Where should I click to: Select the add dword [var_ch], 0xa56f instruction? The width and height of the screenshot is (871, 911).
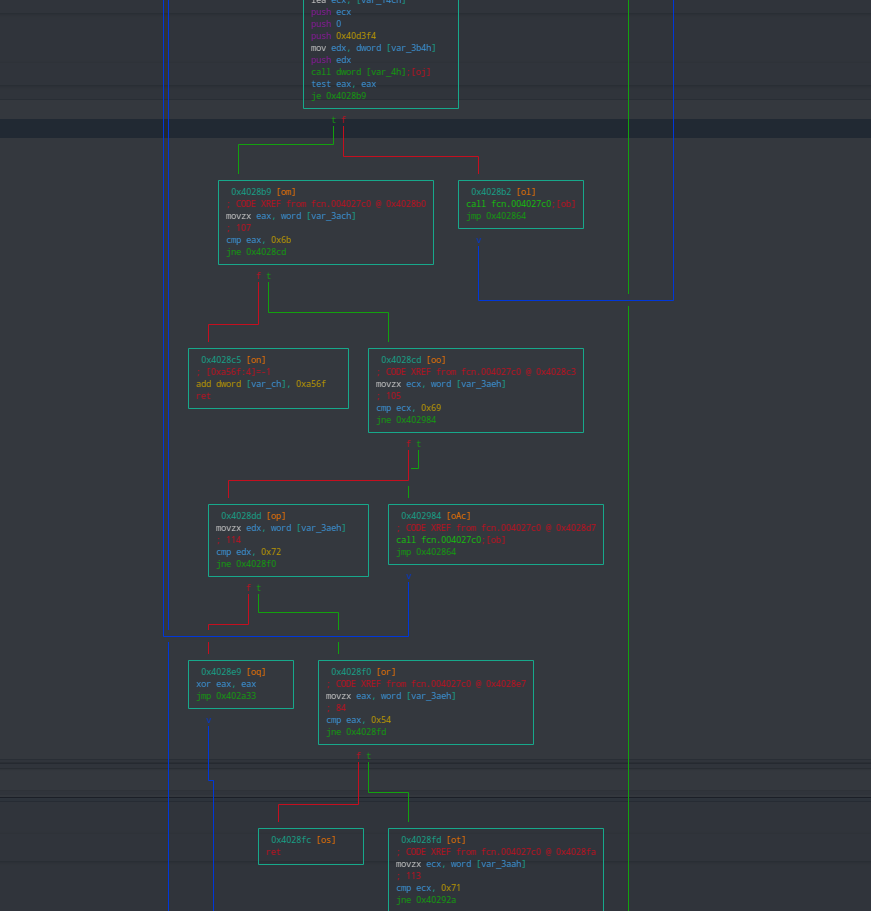260,384
